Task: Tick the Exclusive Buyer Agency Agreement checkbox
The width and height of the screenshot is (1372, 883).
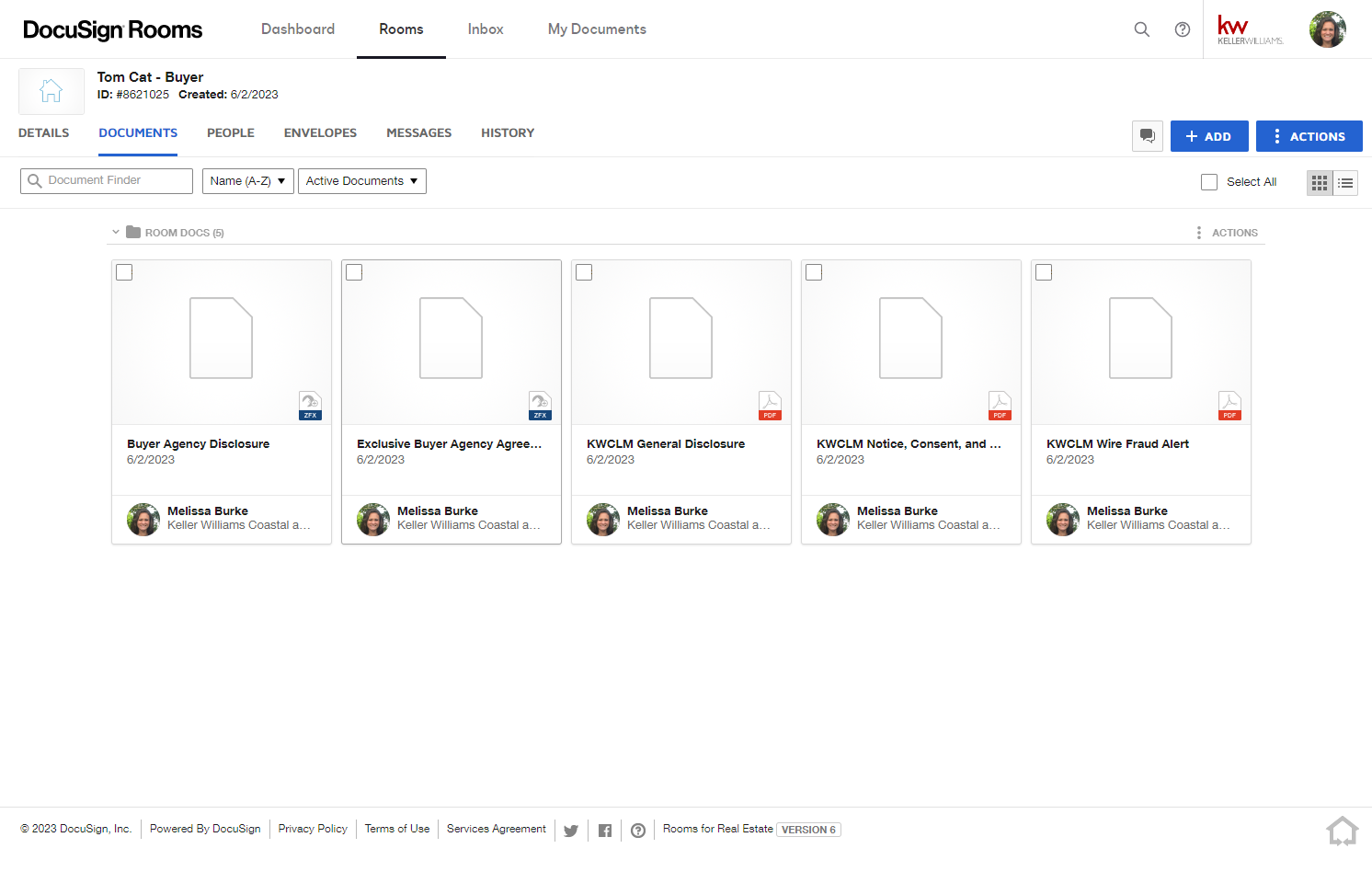Action: point(354,272)
